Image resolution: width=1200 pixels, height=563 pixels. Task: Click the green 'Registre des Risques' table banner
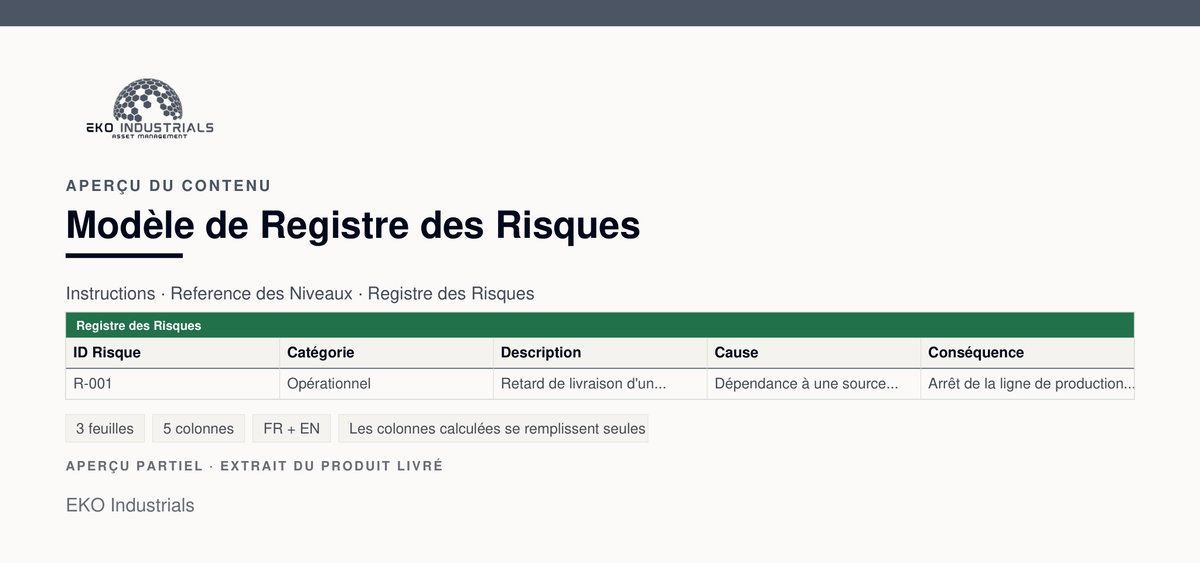tap(600, 325)
